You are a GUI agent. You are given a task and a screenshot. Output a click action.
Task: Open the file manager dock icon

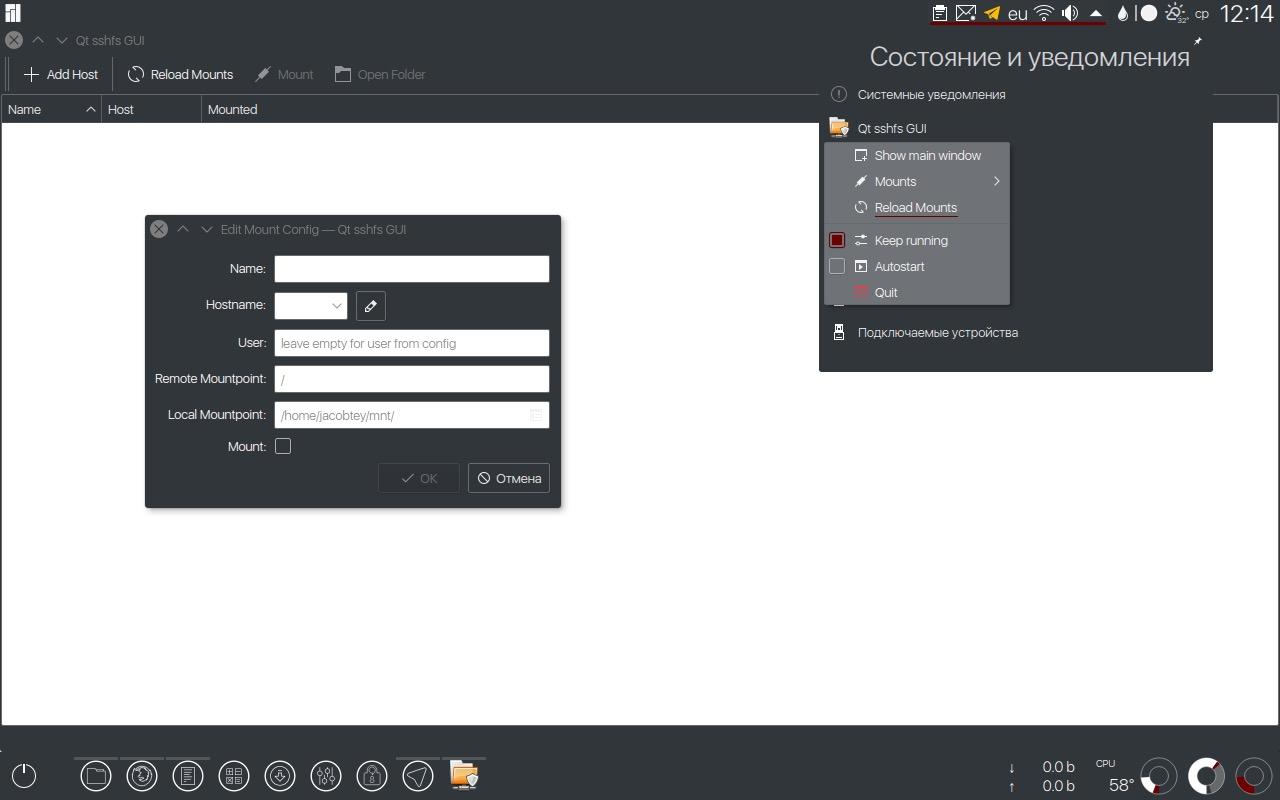coord(96,775)
